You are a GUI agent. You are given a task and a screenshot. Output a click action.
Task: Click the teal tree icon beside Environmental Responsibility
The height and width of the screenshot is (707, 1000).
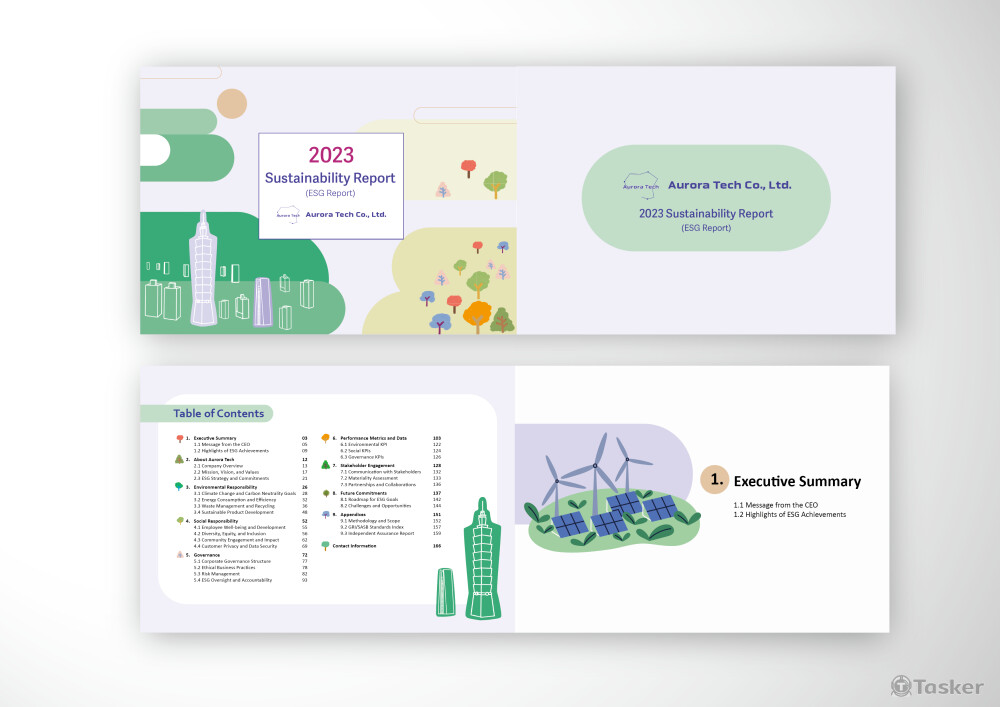[x=179, y=486]
